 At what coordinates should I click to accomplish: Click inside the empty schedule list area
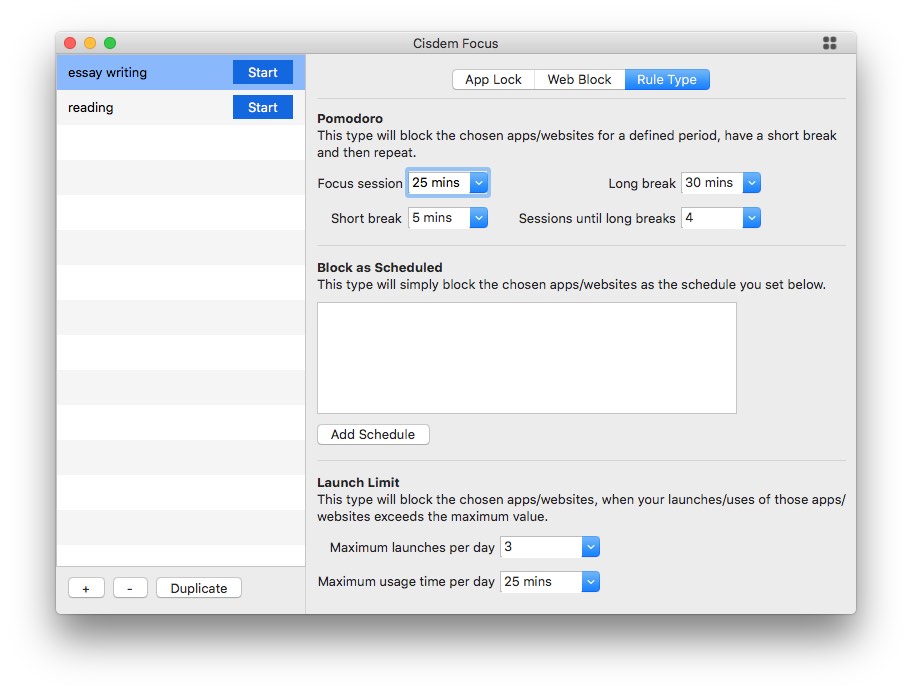point(527,357)
